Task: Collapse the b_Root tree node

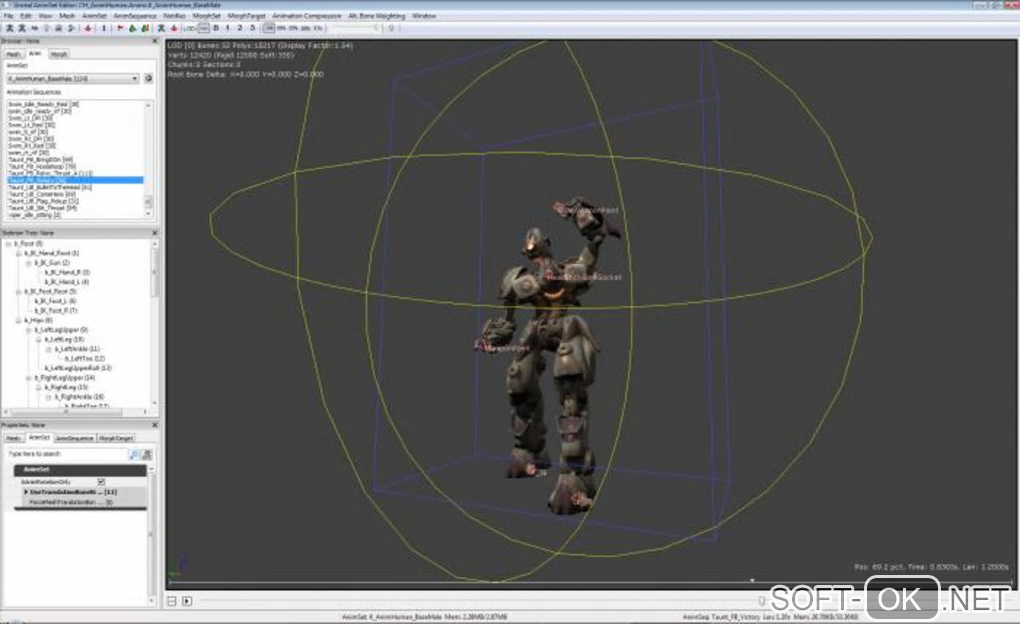Action: coord(8,243)
